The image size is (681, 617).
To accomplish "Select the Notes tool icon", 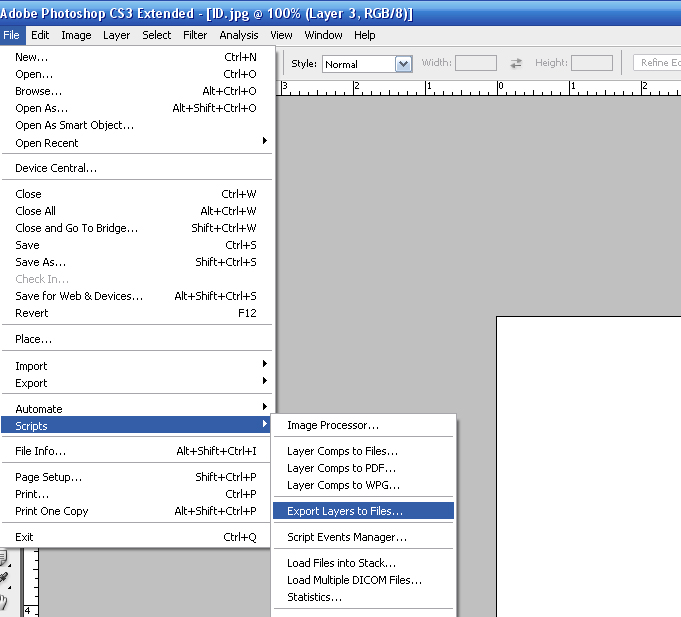I will [x=3, y=557].
